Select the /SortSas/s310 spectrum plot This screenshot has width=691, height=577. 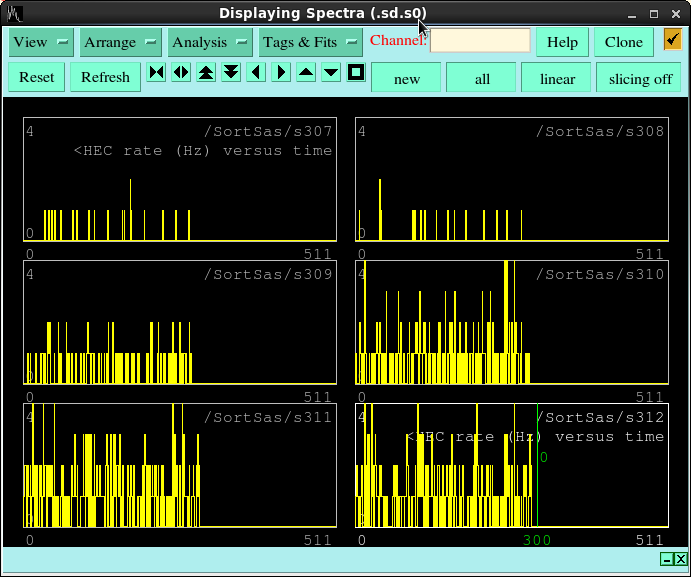pyautogui.click(x=512, y=322)
